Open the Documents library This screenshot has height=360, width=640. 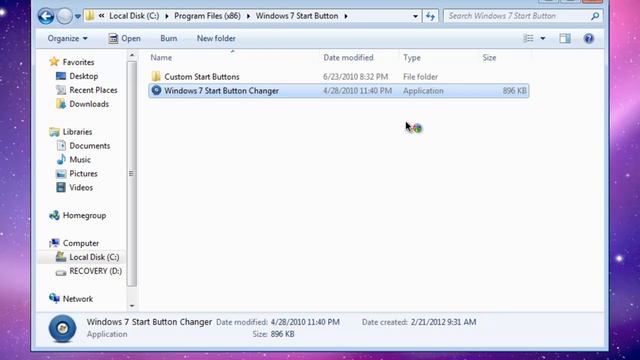click(x=89, y=146)
